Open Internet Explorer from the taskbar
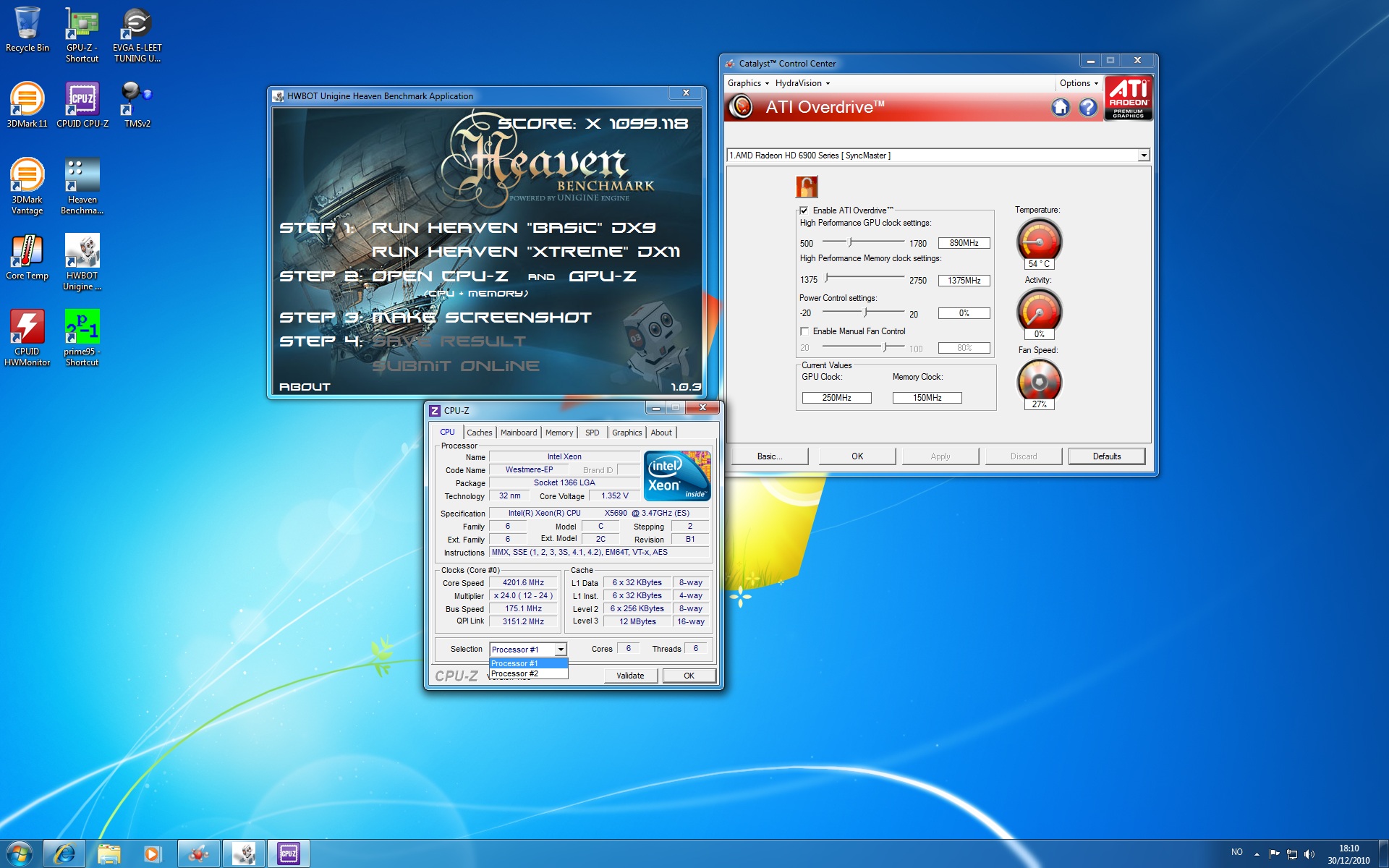This screenshot has height=868, width=1389. (x=64, y=854)
